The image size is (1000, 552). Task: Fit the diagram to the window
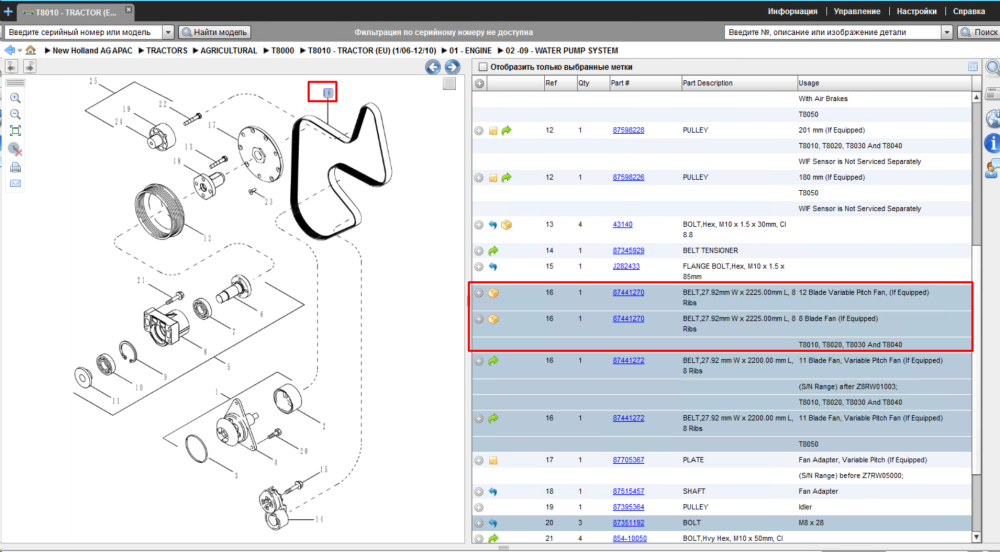tap(15, 131)
